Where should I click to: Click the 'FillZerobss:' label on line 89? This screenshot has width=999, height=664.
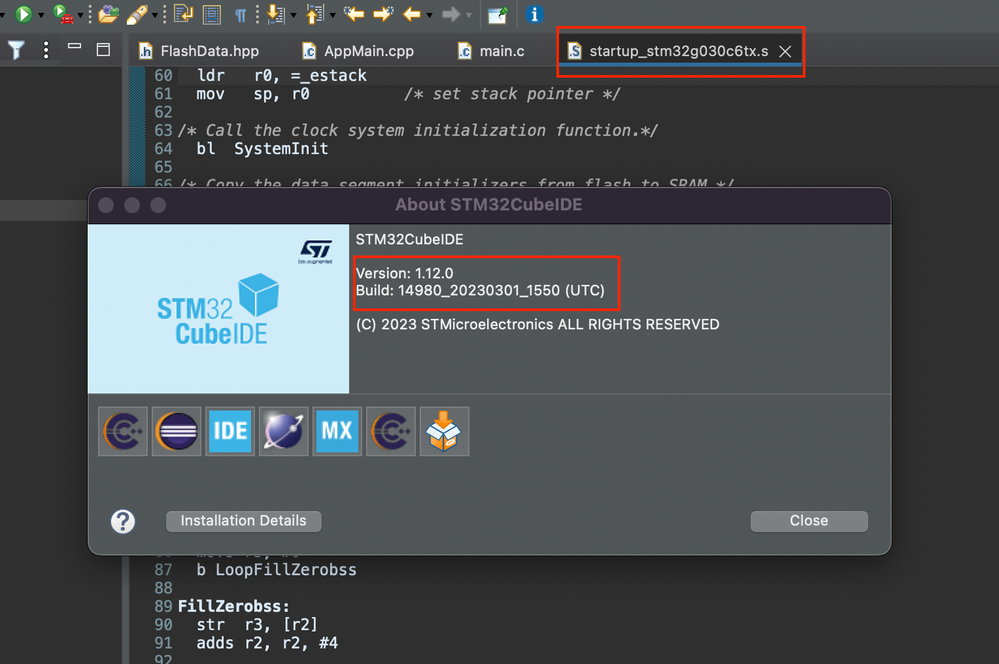point(234,607)
